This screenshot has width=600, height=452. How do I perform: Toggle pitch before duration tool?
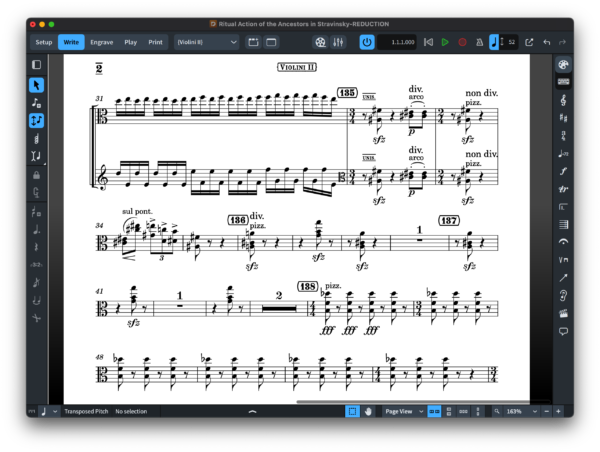[36, 121]
